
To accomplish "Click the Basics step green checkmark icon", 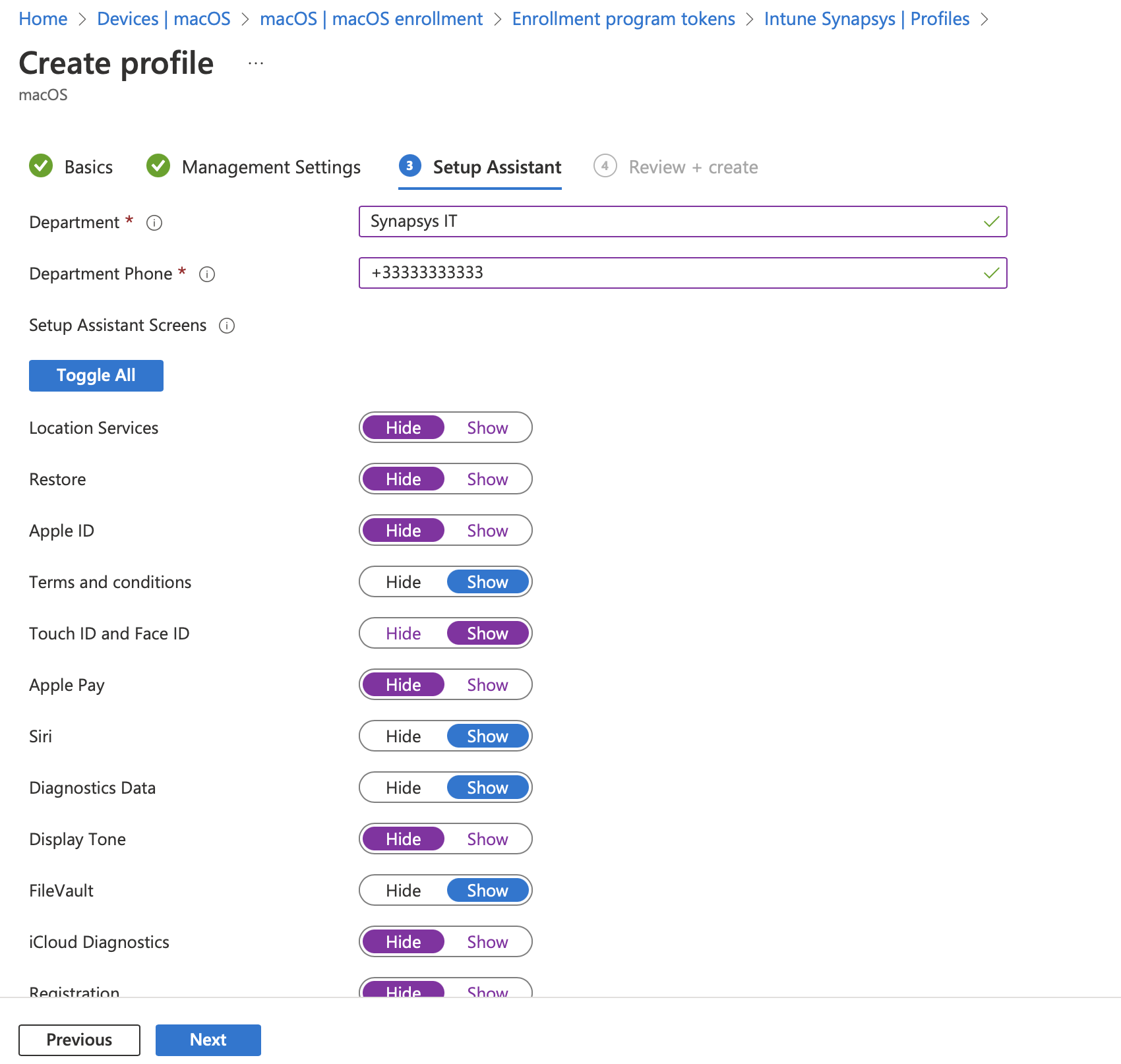I will (41, 166).
